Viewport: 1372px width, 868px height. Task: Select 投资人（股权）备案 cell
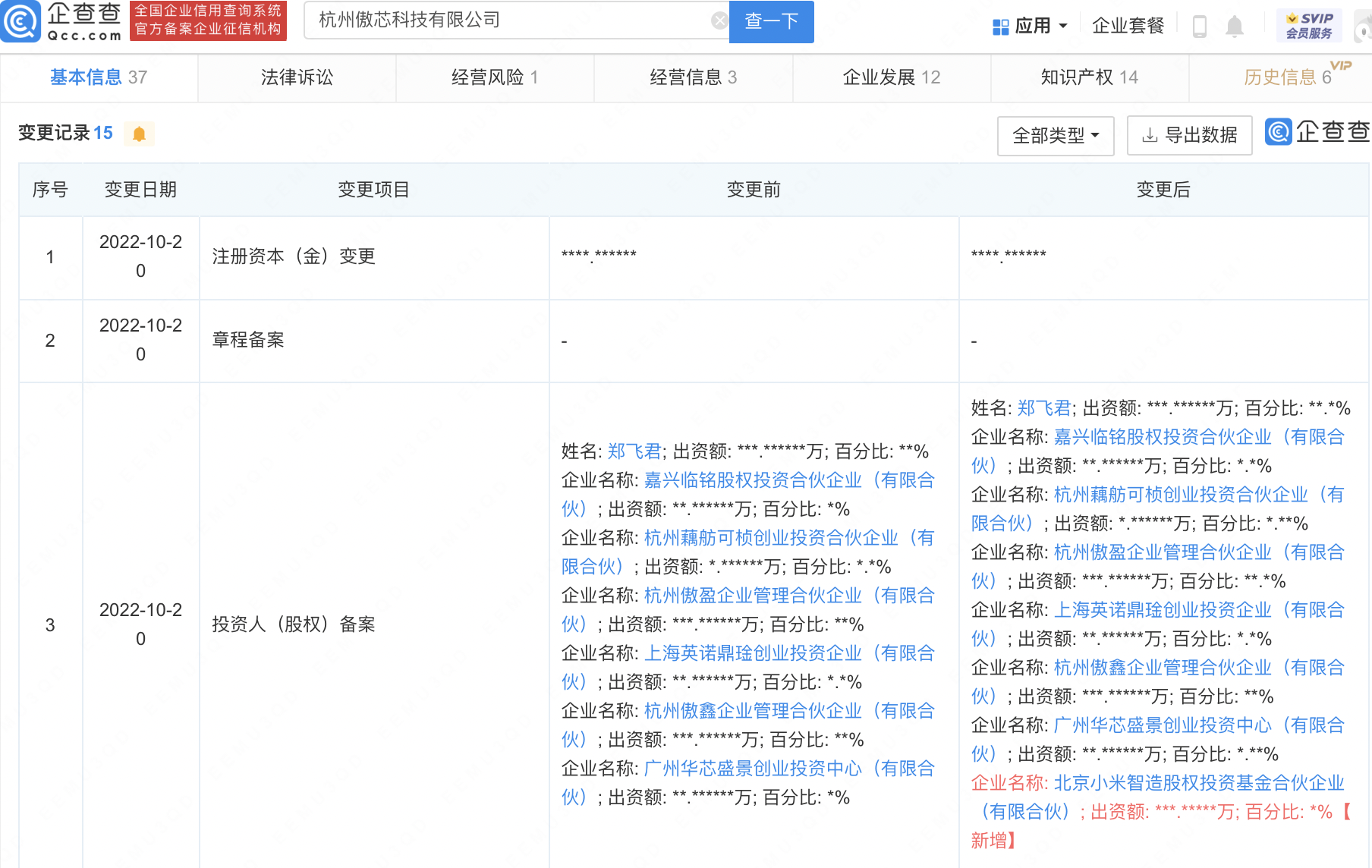(x=374, y=625)
